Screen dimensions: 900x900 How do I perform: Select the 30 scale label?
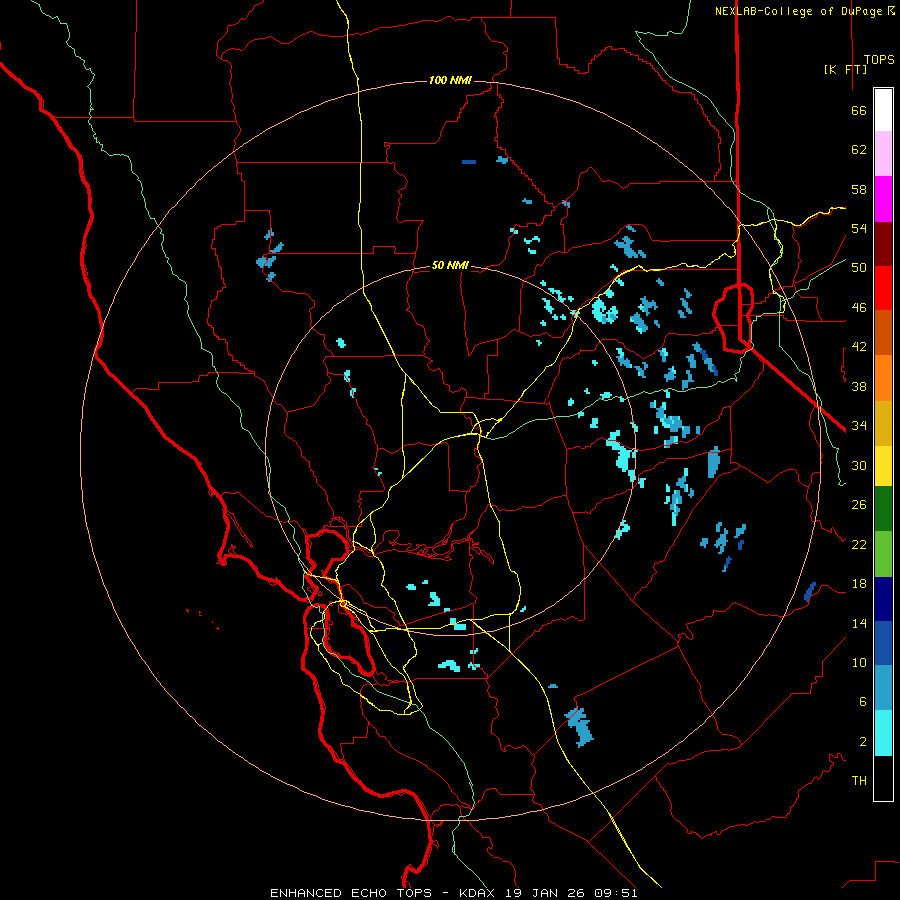pos(859,465)
